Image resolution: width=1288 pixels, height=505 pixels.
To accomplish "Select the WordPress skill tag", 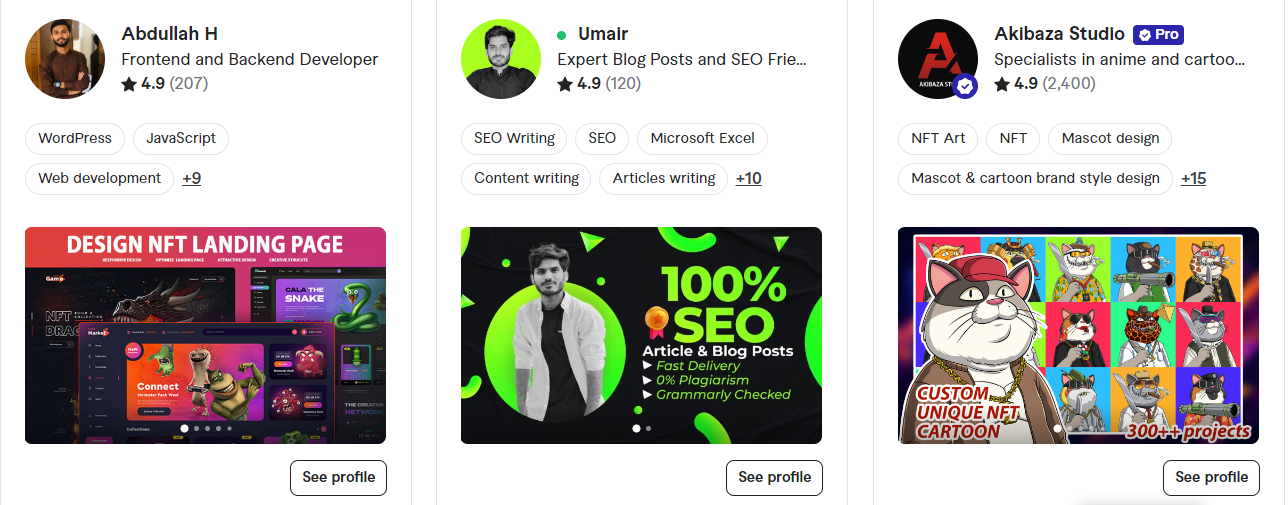I will (75, 138).
